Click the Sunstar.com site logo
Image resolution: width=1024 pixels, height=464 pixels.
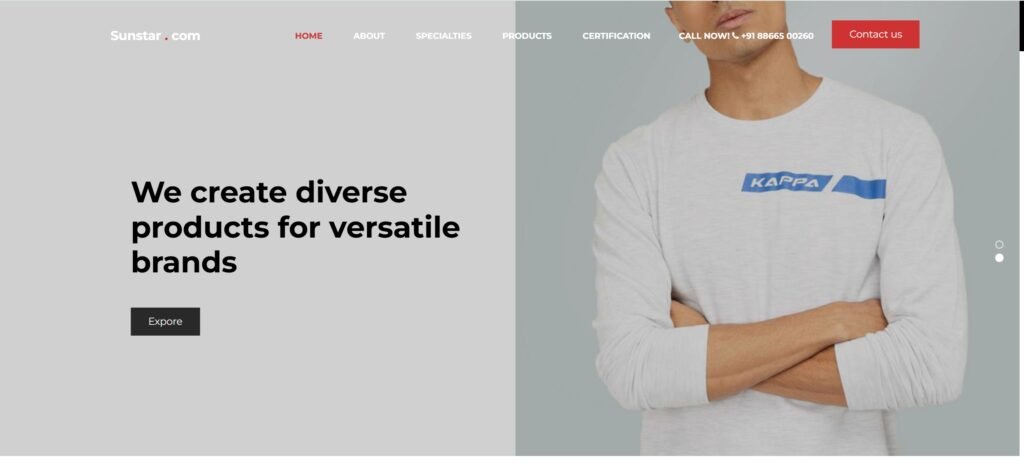point(155,36)
